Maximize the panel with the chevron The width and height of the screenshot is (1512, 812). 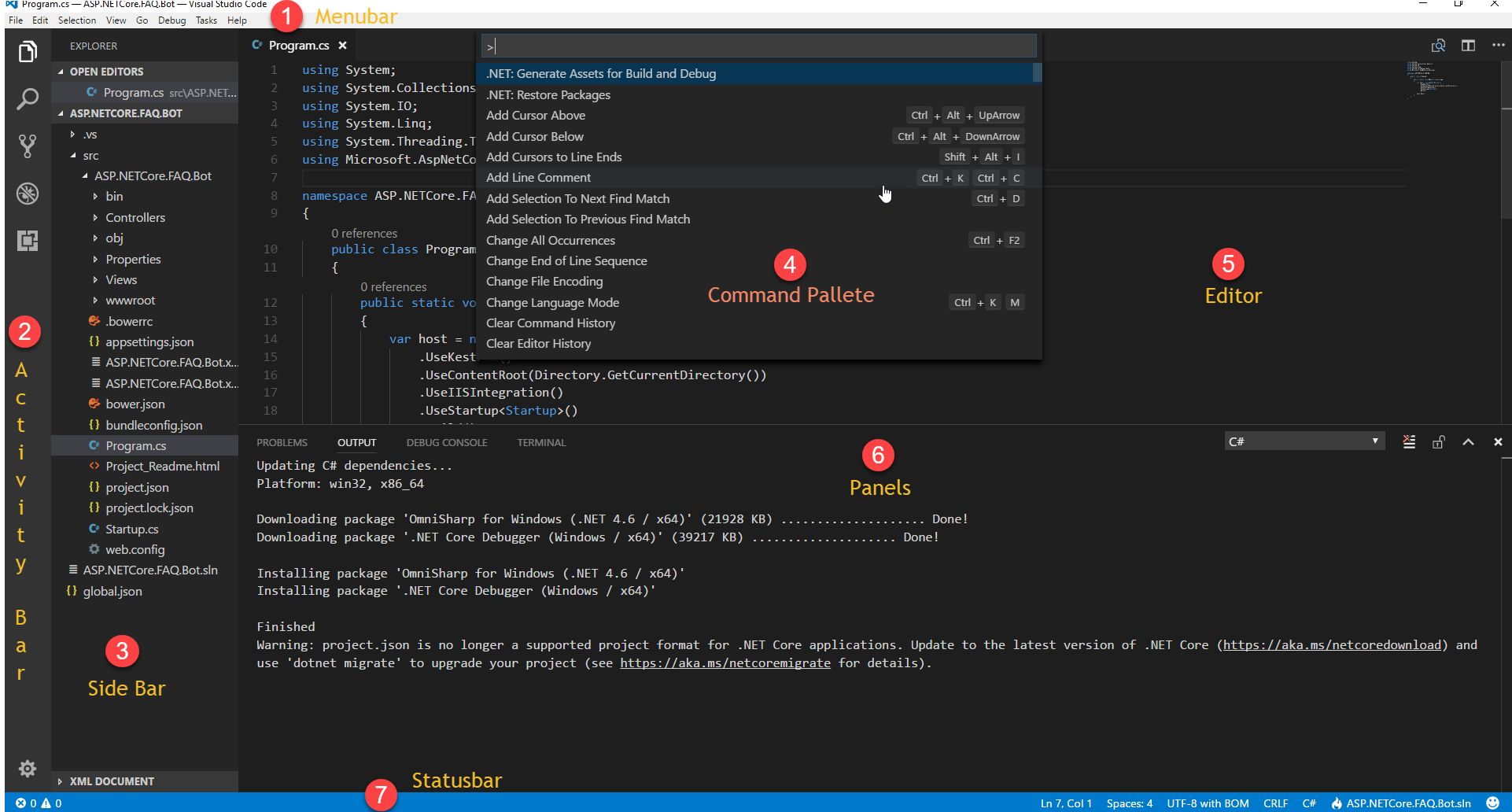coord(1468,442)
